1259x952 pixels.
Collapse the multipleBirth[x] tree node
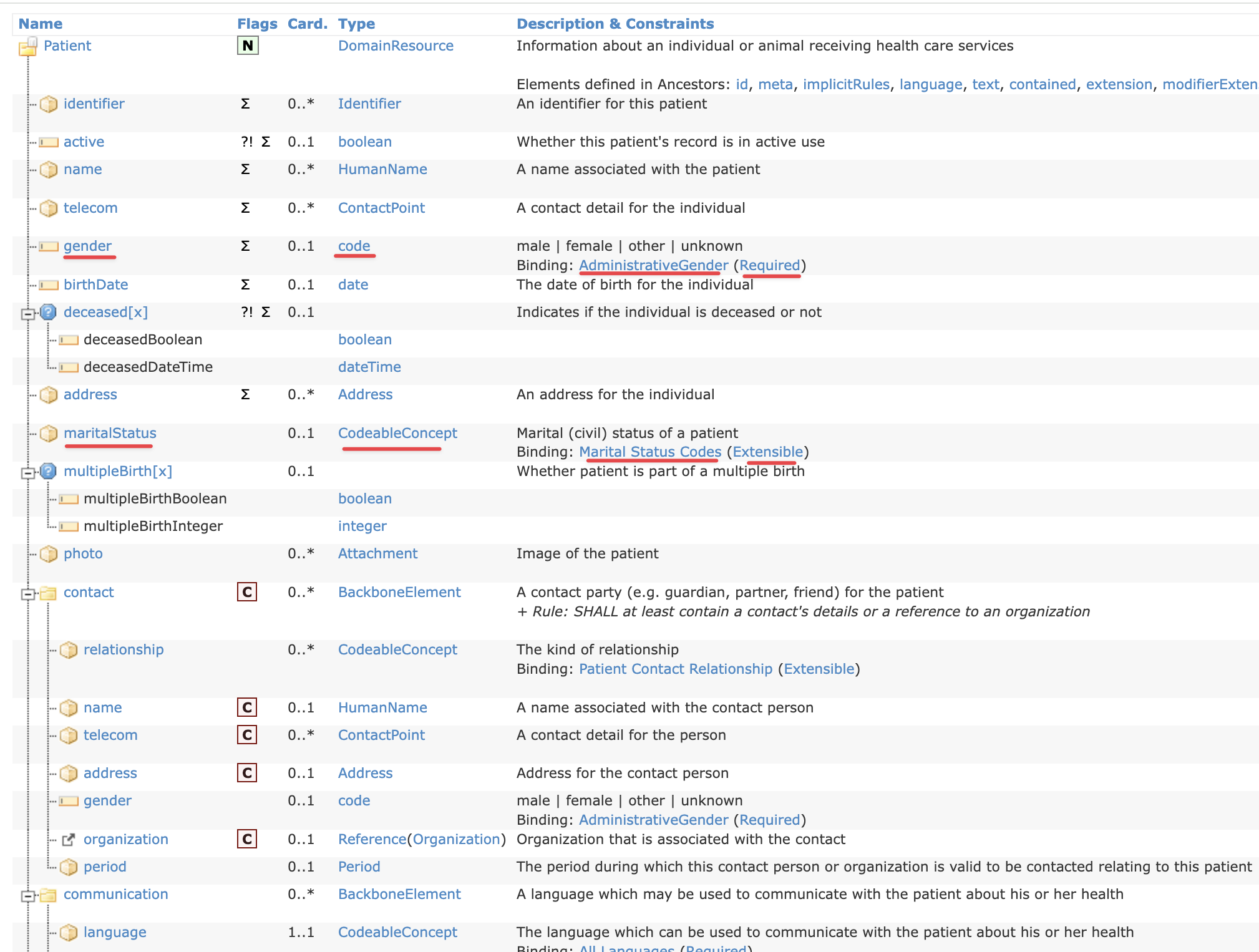[x=27, y=473]
